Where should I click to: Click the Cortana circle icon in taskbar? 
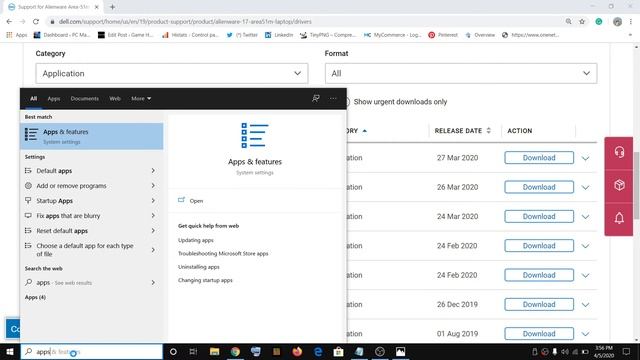(173, 351)
